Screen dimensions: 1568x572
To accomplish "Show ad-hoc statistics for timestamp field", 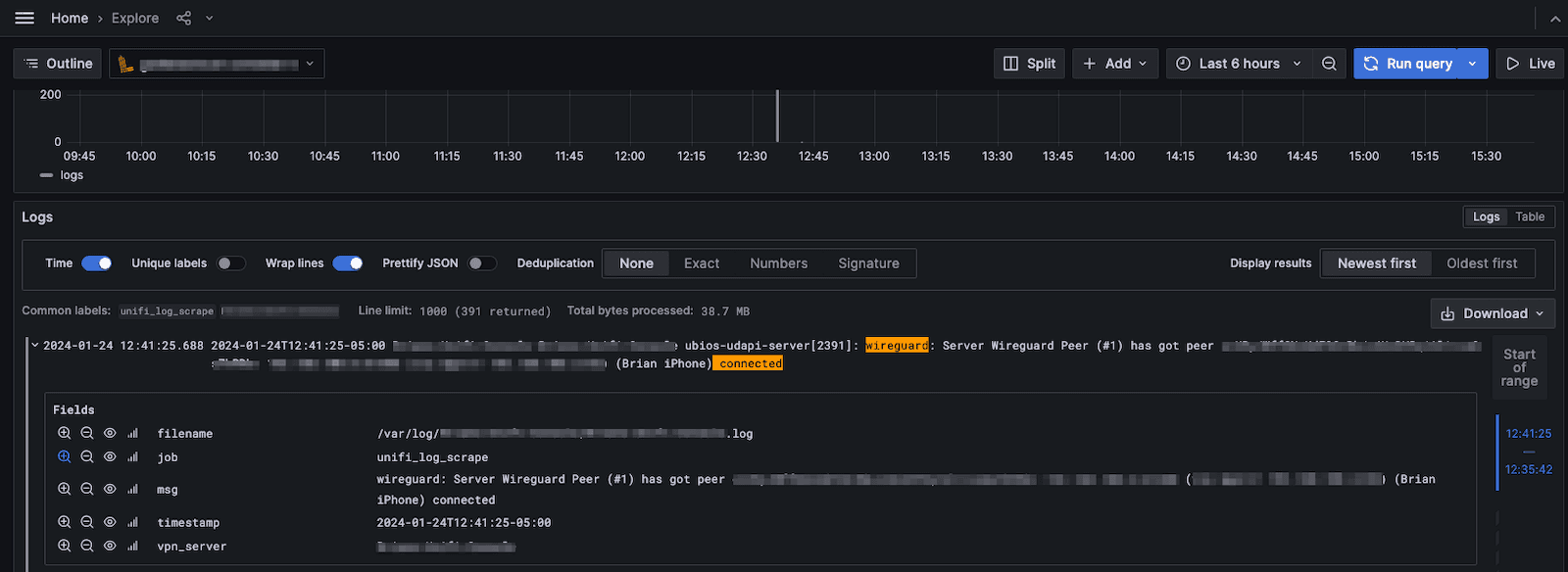I will 132,522.
